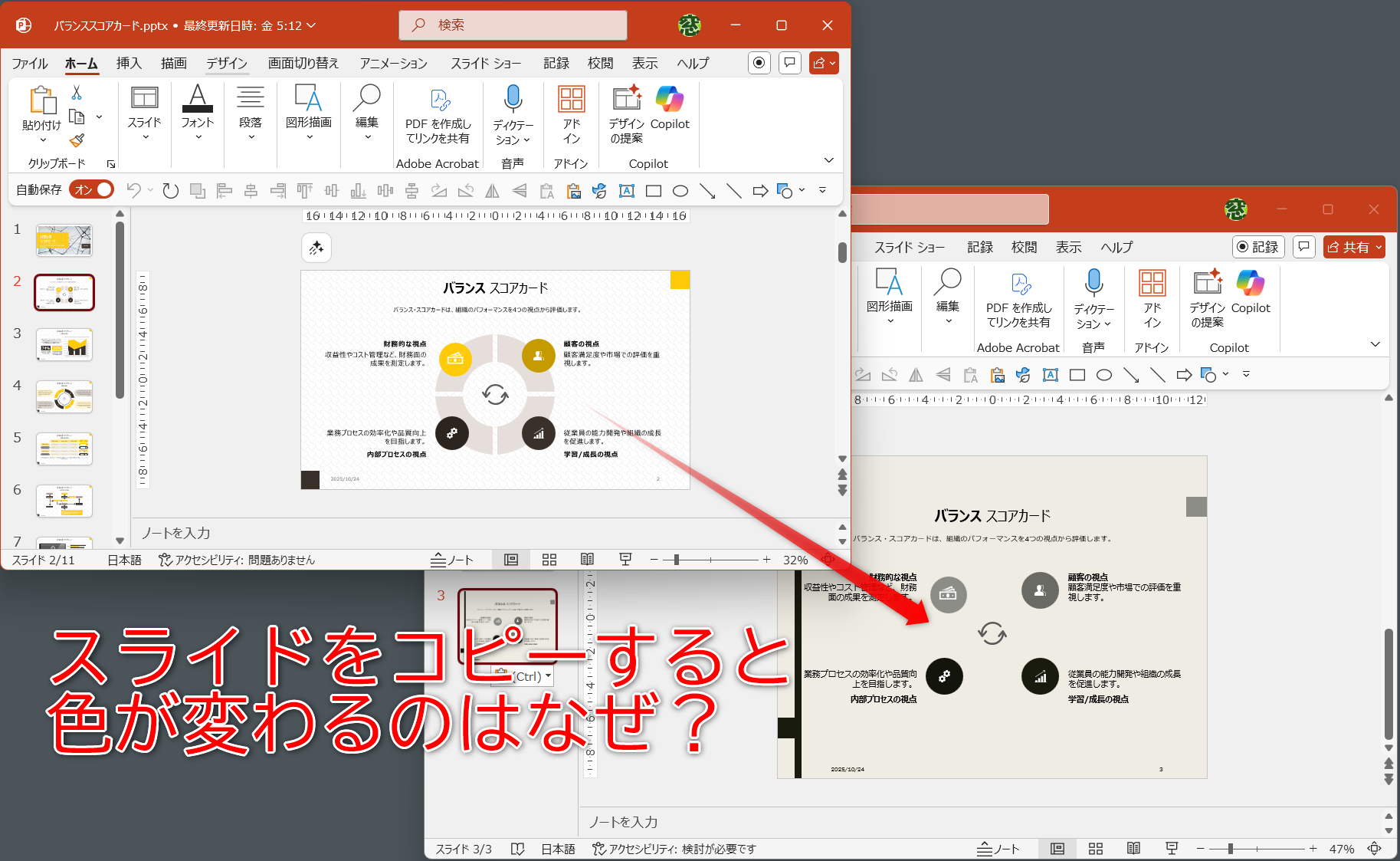Viewport: 1400px width, 861px height.
Task: Click アクセシビリティ: 検討が必要です status text
Action: pos(674,849)
